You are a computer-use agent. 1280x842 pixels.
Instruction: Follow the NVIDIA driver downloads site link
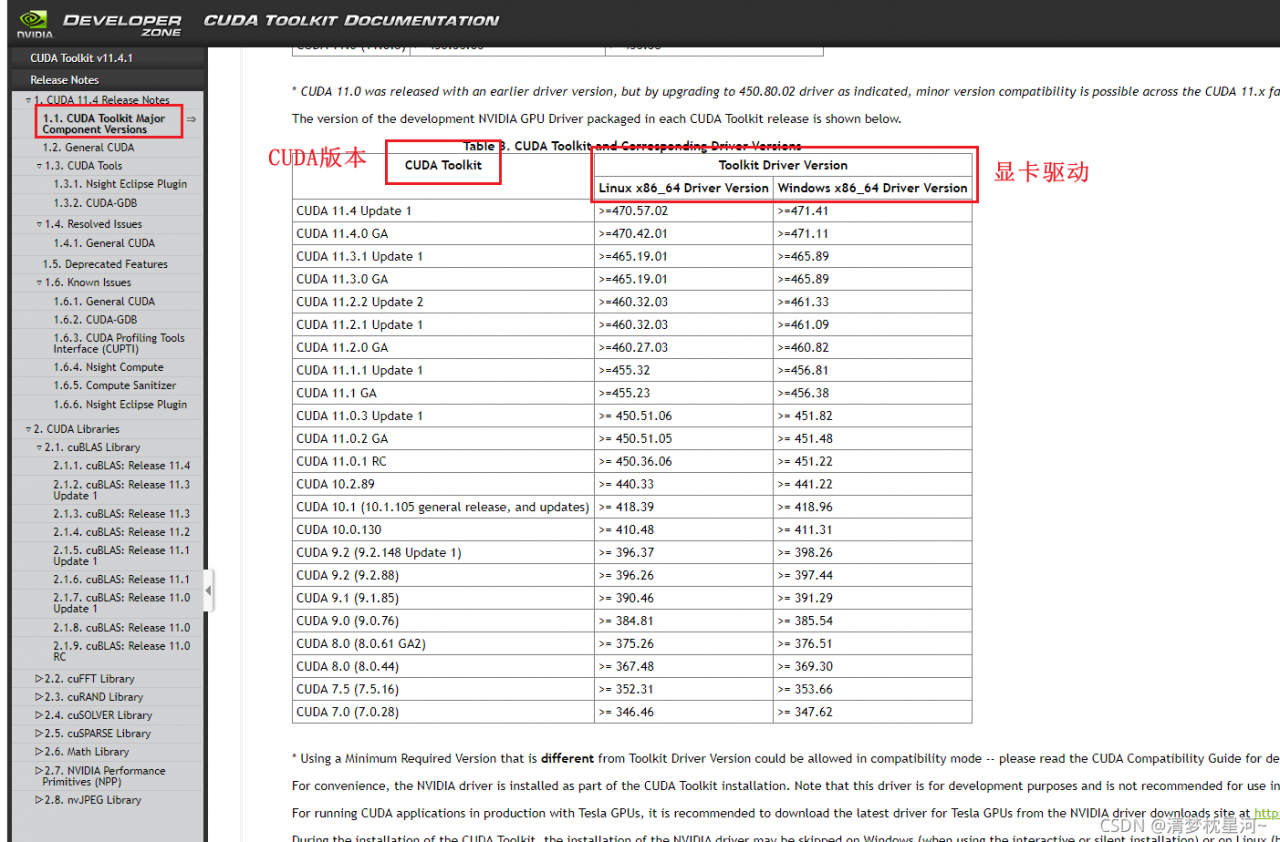(x=1267, y=813)
